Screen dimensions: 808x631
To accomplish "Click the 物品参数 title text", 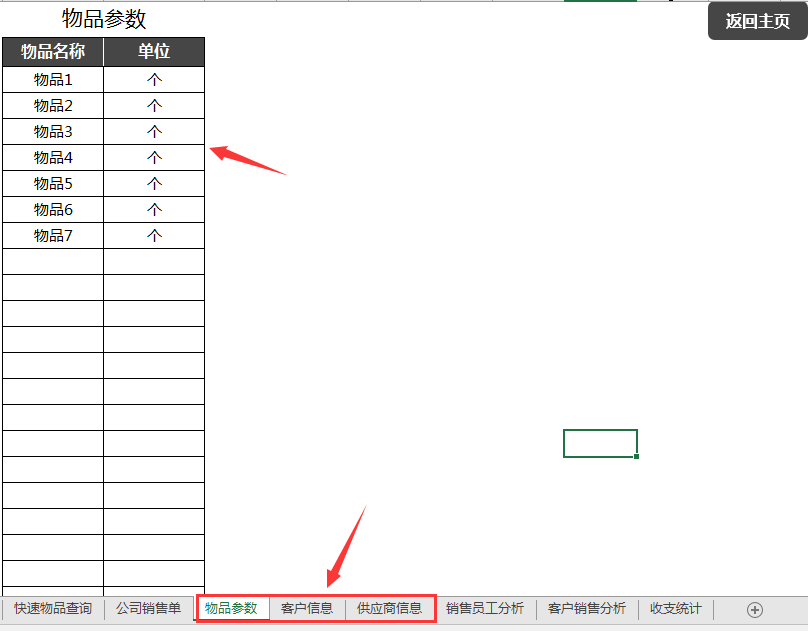I will [x=104, y=19].
